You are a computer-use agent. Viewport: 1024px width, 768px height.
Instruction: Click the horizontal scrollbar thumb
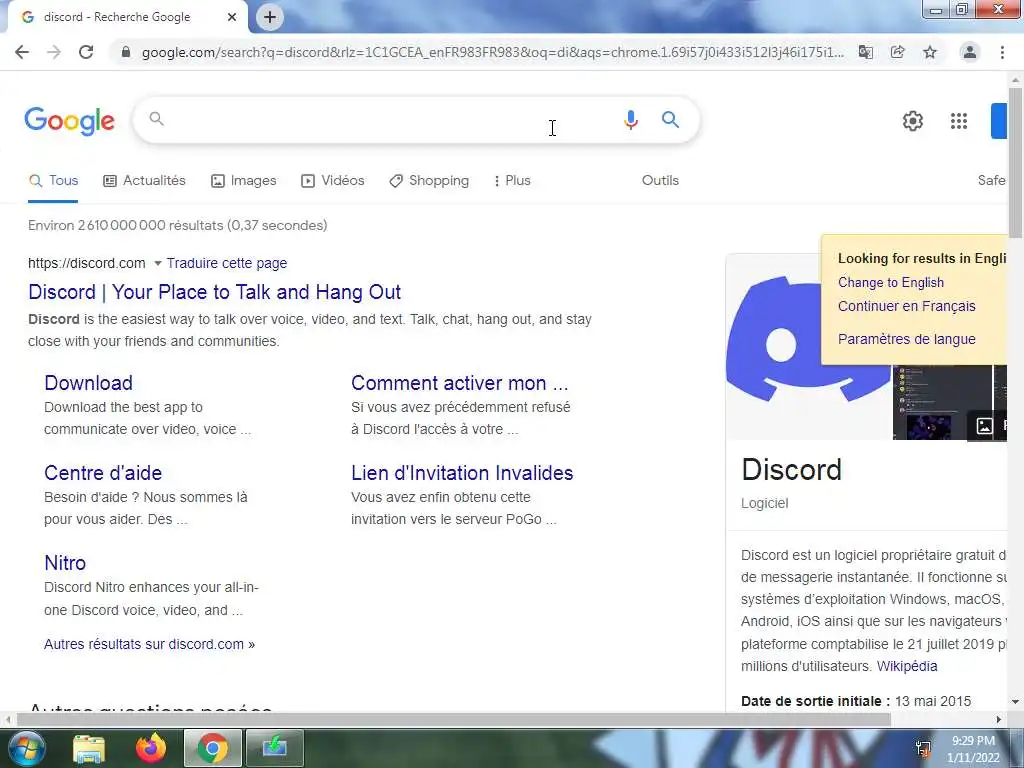[x=454, y=720]
